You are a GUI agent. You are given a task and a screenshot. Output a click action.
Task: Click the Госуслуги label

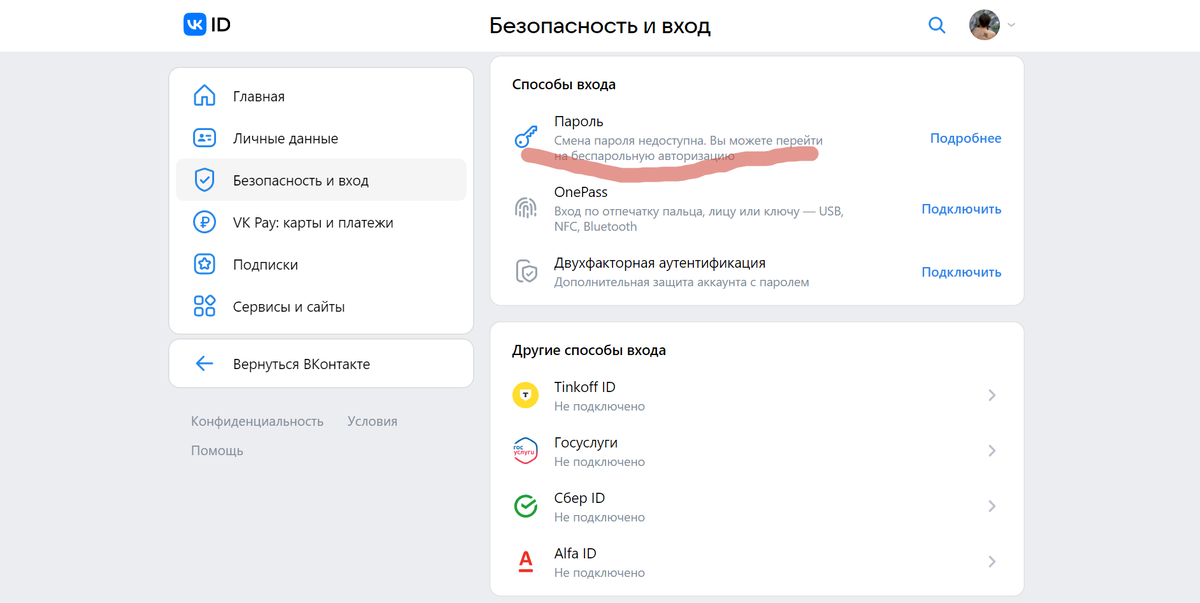point(586,442)
